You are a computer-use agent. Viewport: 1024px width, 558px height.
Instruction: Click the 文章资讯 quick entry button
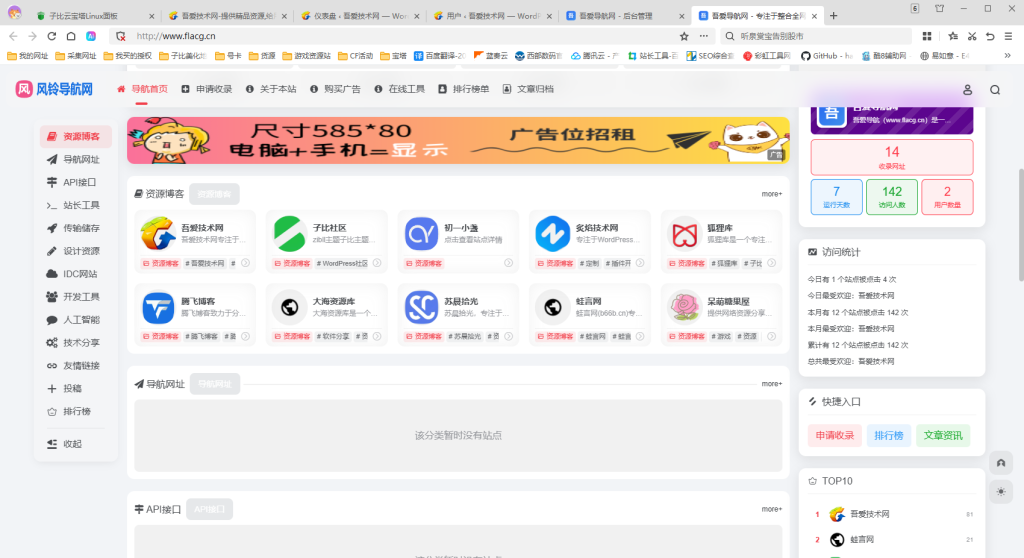[943, 435]
